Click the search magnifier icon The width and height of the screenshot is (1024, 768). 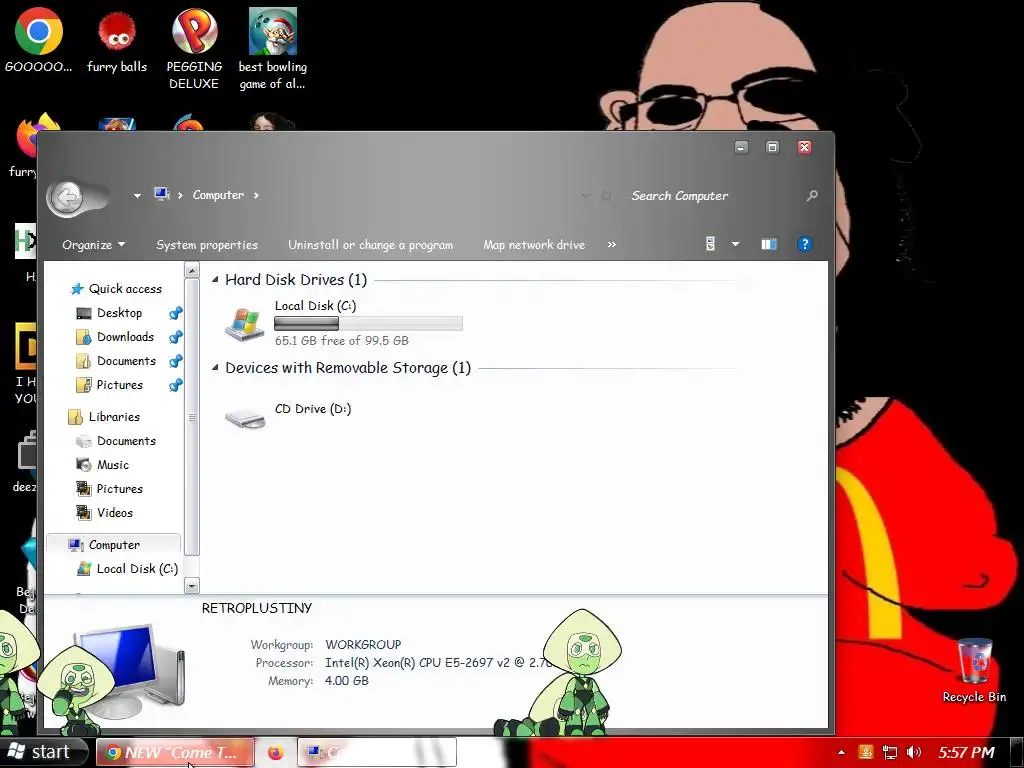pos(812,195)
